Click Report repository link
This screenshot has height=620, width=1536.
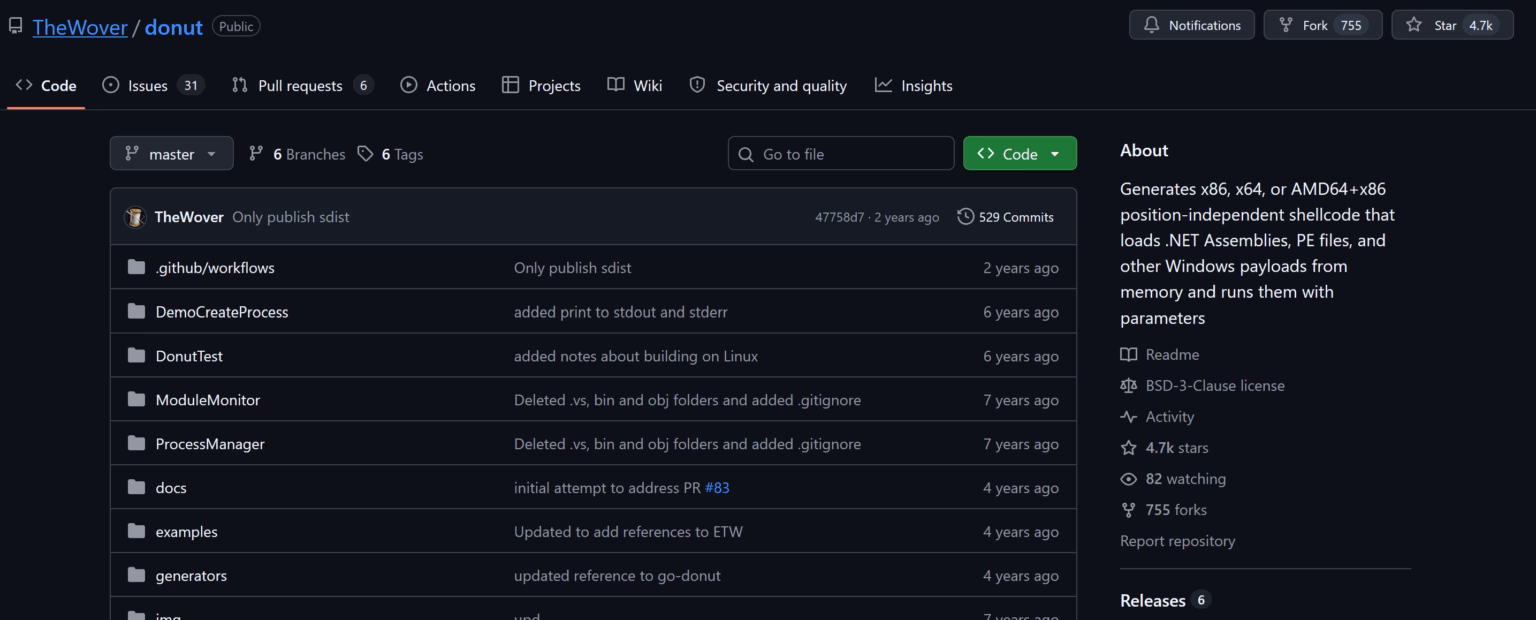tap(1177, 541)
